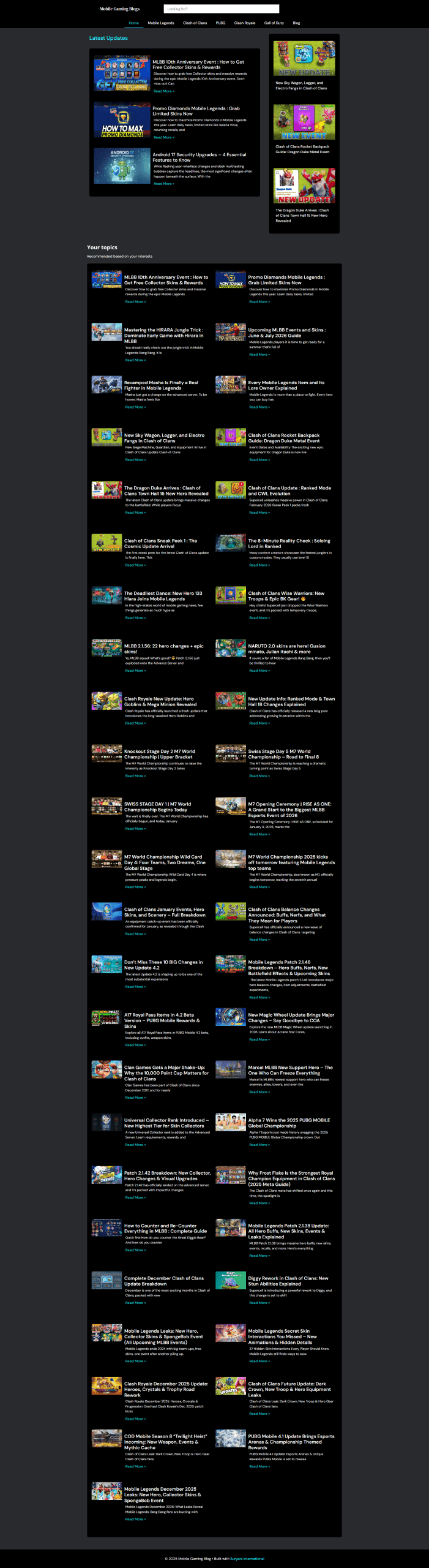The image size is (429, 1568).
Task: Select the Clash of Clans nav tab
Action: [195, 23]
